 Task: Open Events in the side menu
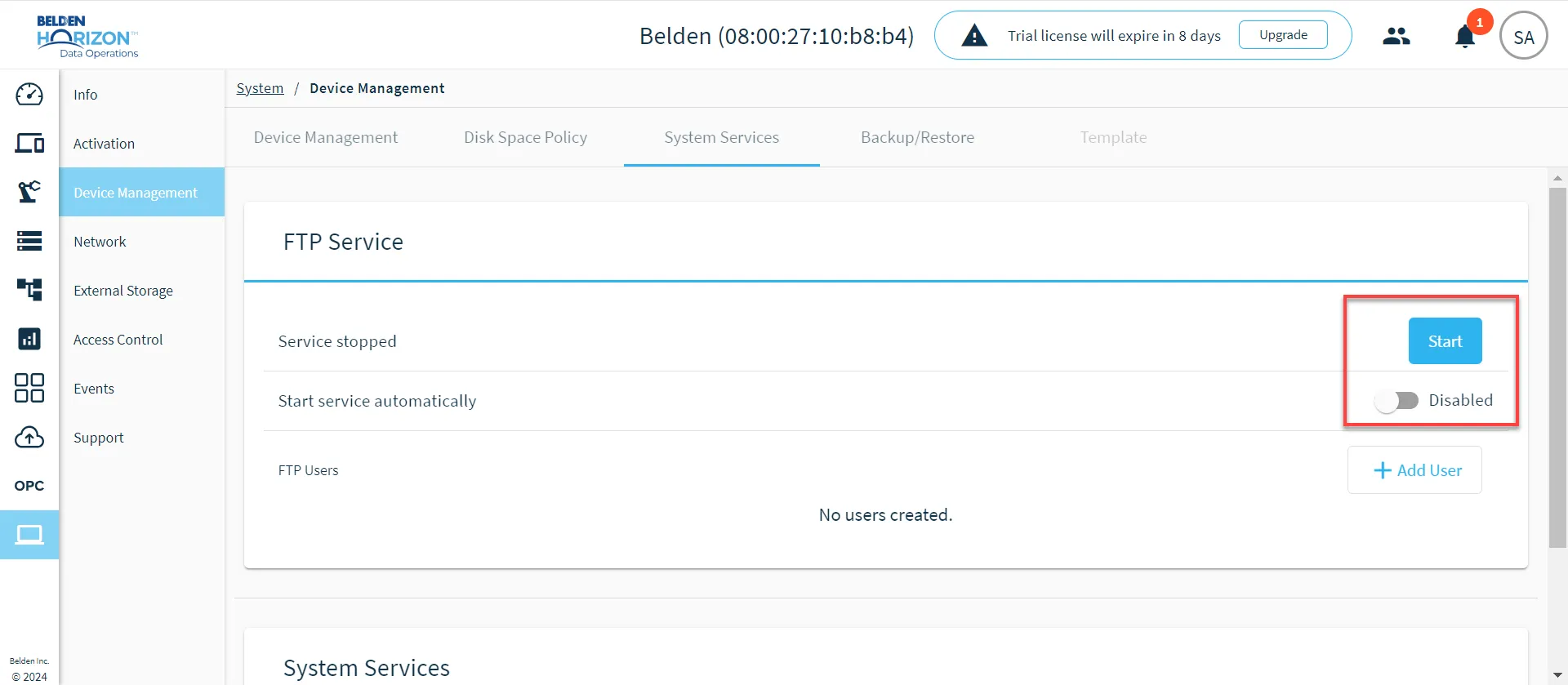[x=141, y=389]
